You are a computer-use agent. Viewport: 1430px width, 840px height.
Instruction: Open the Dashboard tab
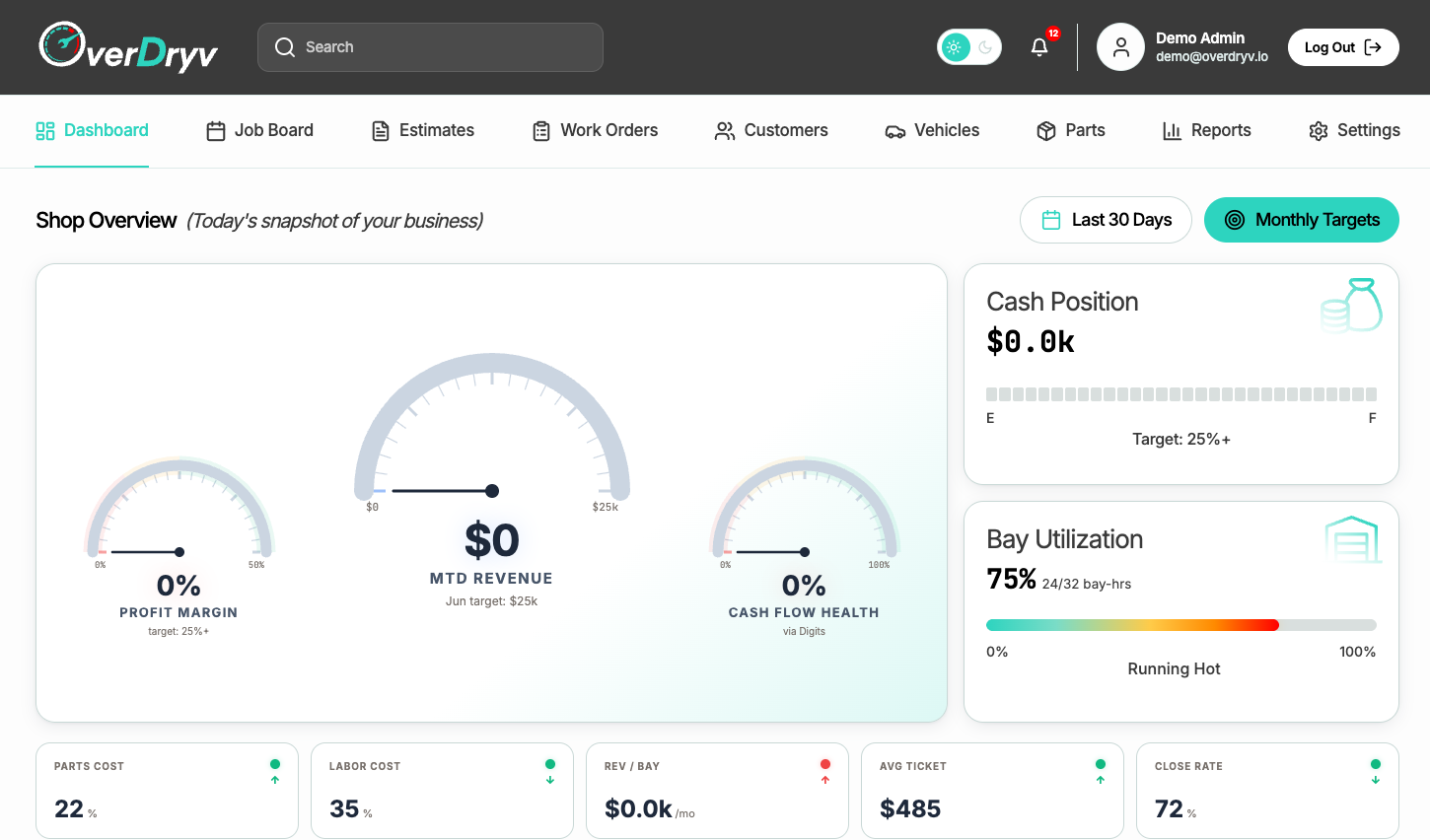point(92,130)
